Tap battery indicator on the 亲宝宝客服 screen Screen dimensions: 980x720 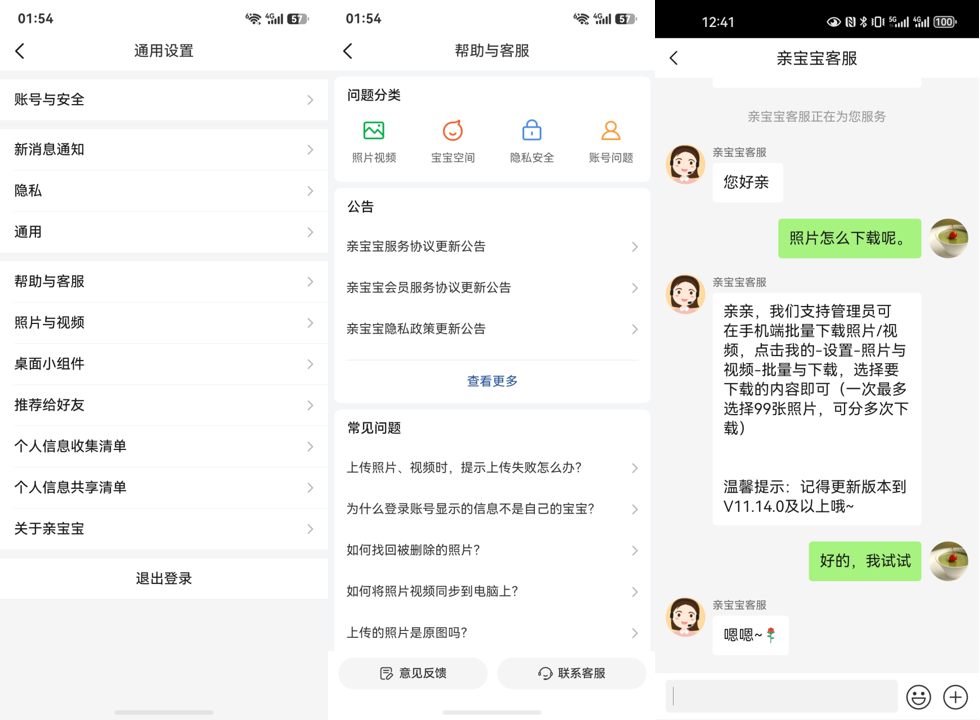point(944,22)
